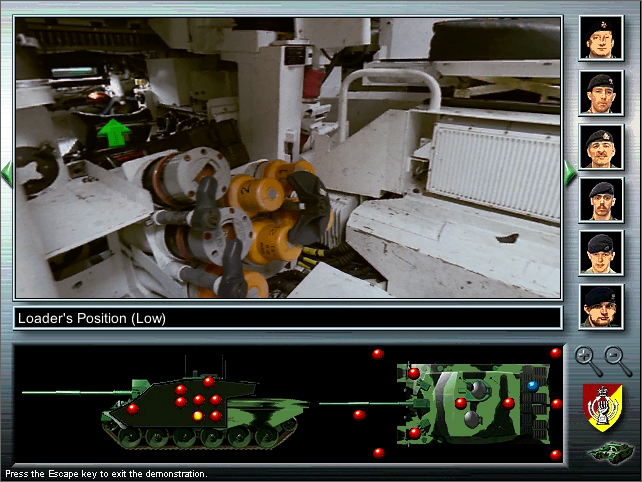This screenshot has width=642, height=482.
Task: Click the red hotspot near the top-view gun muzzle
Action: [359, 414]
